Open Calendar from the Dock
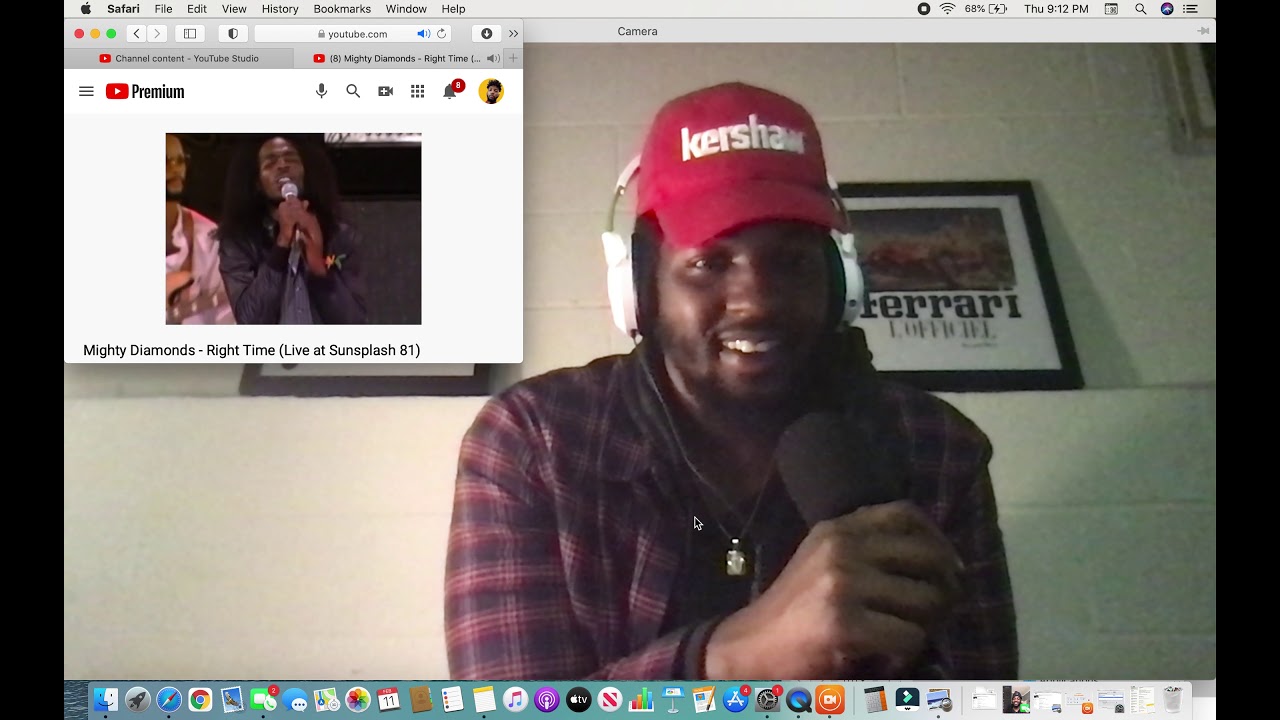 click(389, 700)
